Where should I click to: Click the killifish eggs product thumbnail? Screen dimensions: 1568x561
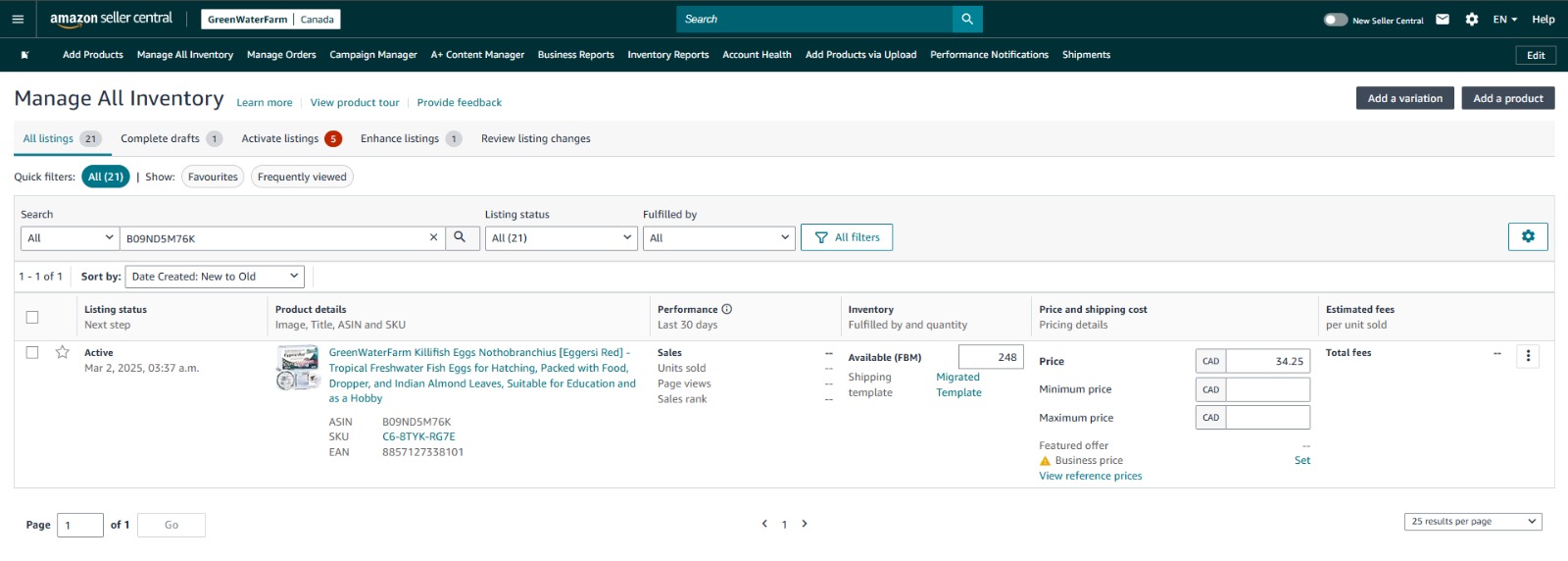(x=298, y=368)
